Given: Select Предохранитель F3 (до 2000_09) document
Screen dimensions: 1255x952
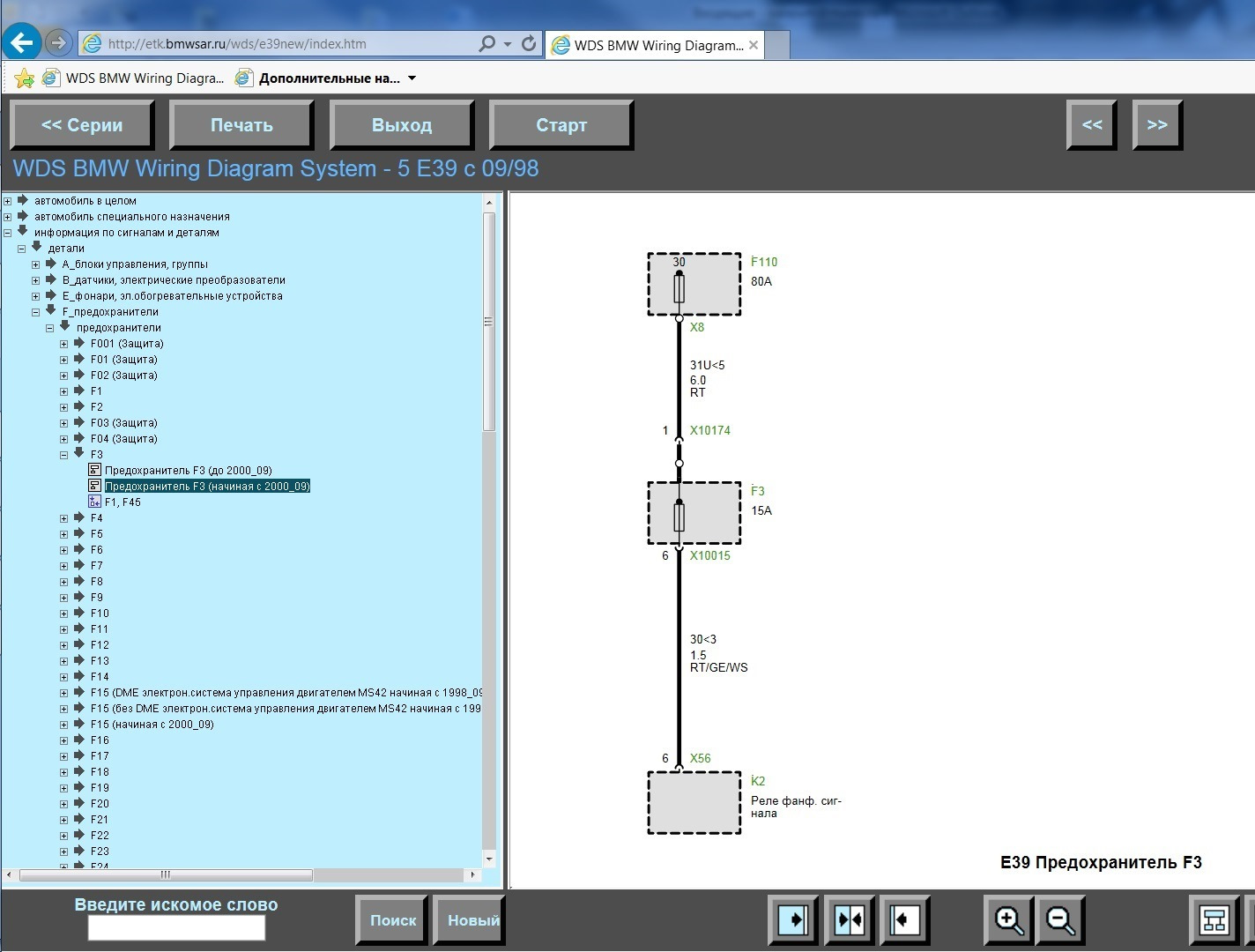Looking at the screenshot, I should tap(189, 471).
